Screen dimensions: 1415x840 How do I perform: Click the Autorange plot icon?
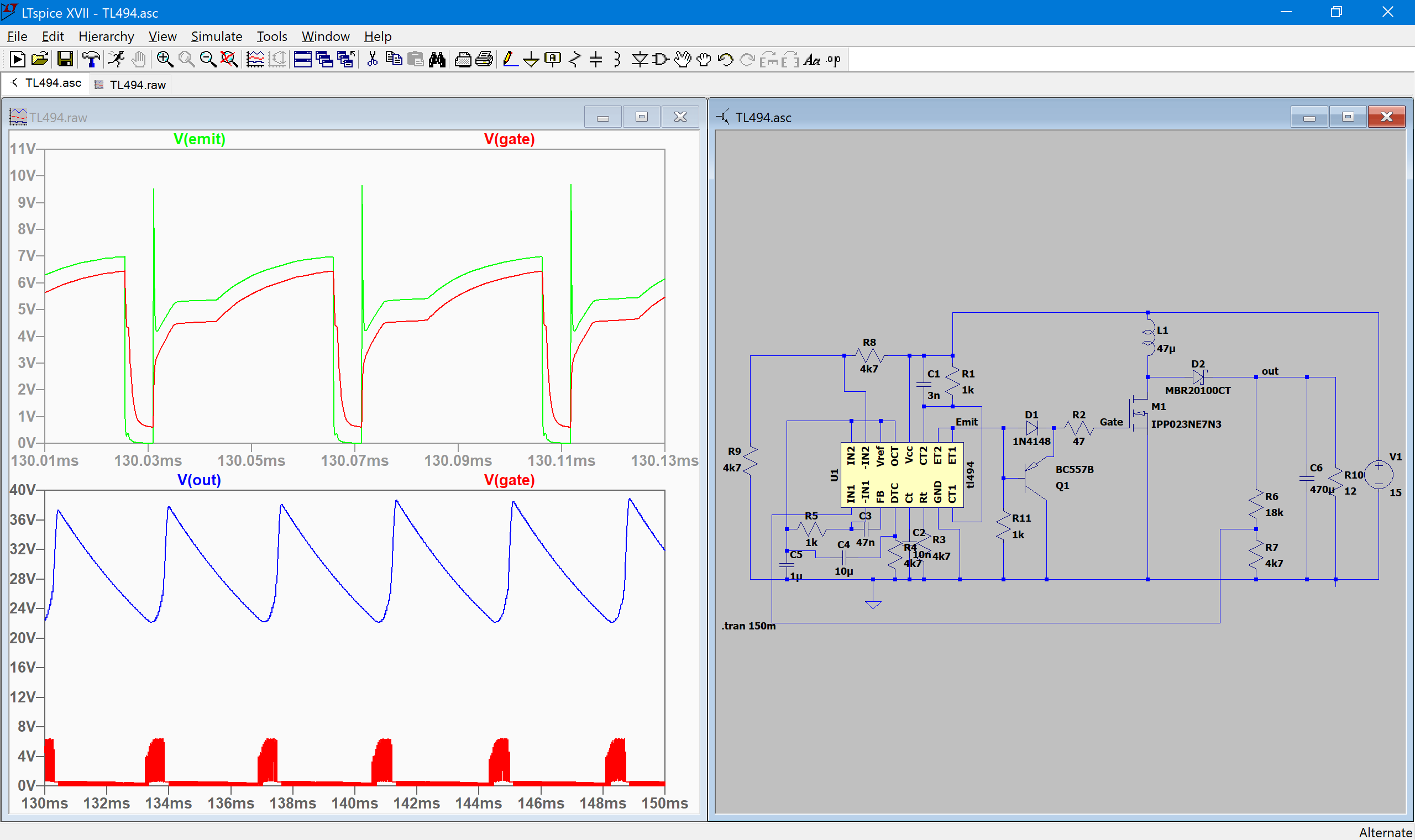click(x=255, y=60)
